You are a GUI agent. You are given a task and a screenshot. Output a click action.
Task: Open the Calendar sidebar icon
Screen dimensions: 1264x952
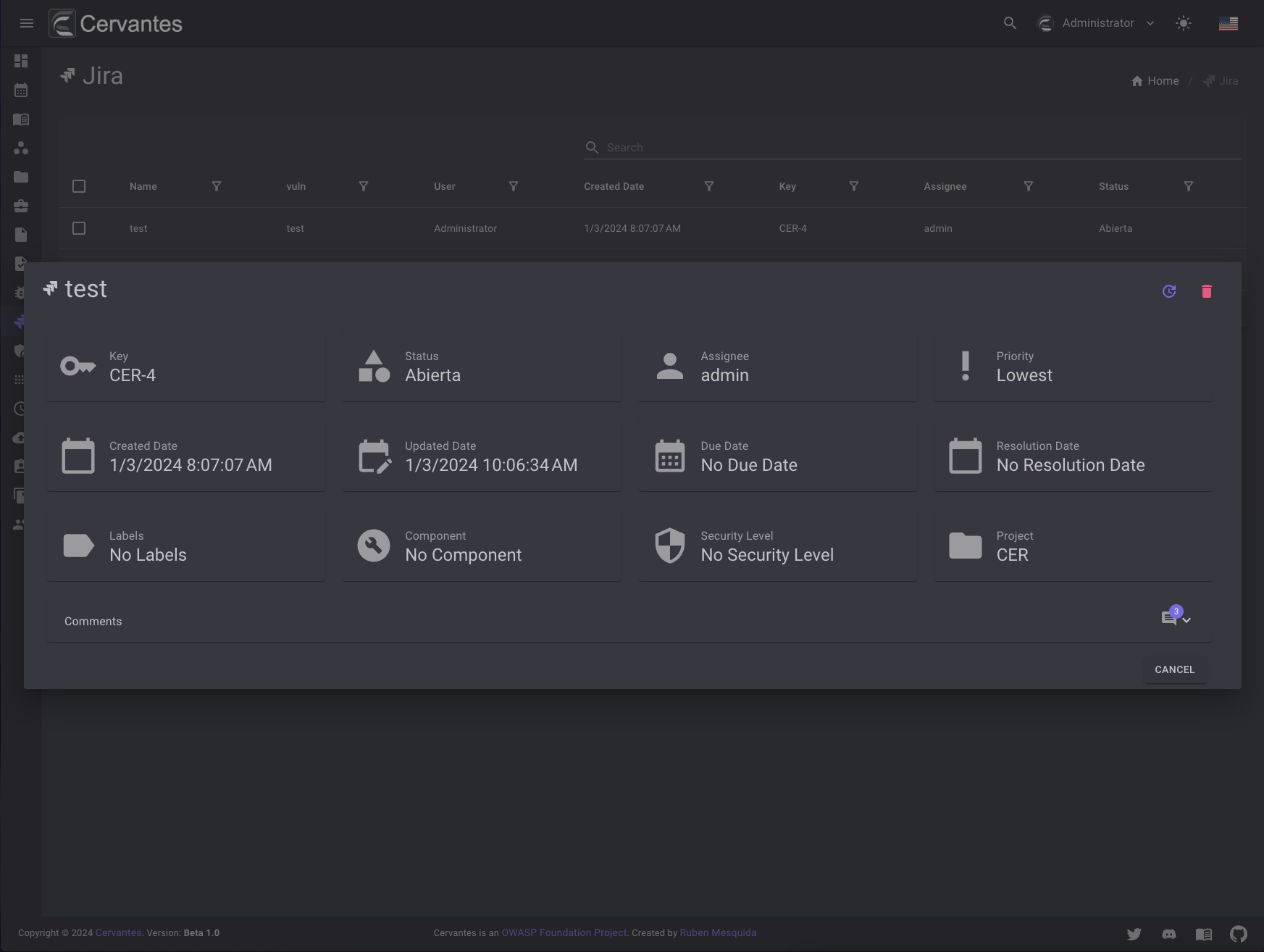pos(21,90)
